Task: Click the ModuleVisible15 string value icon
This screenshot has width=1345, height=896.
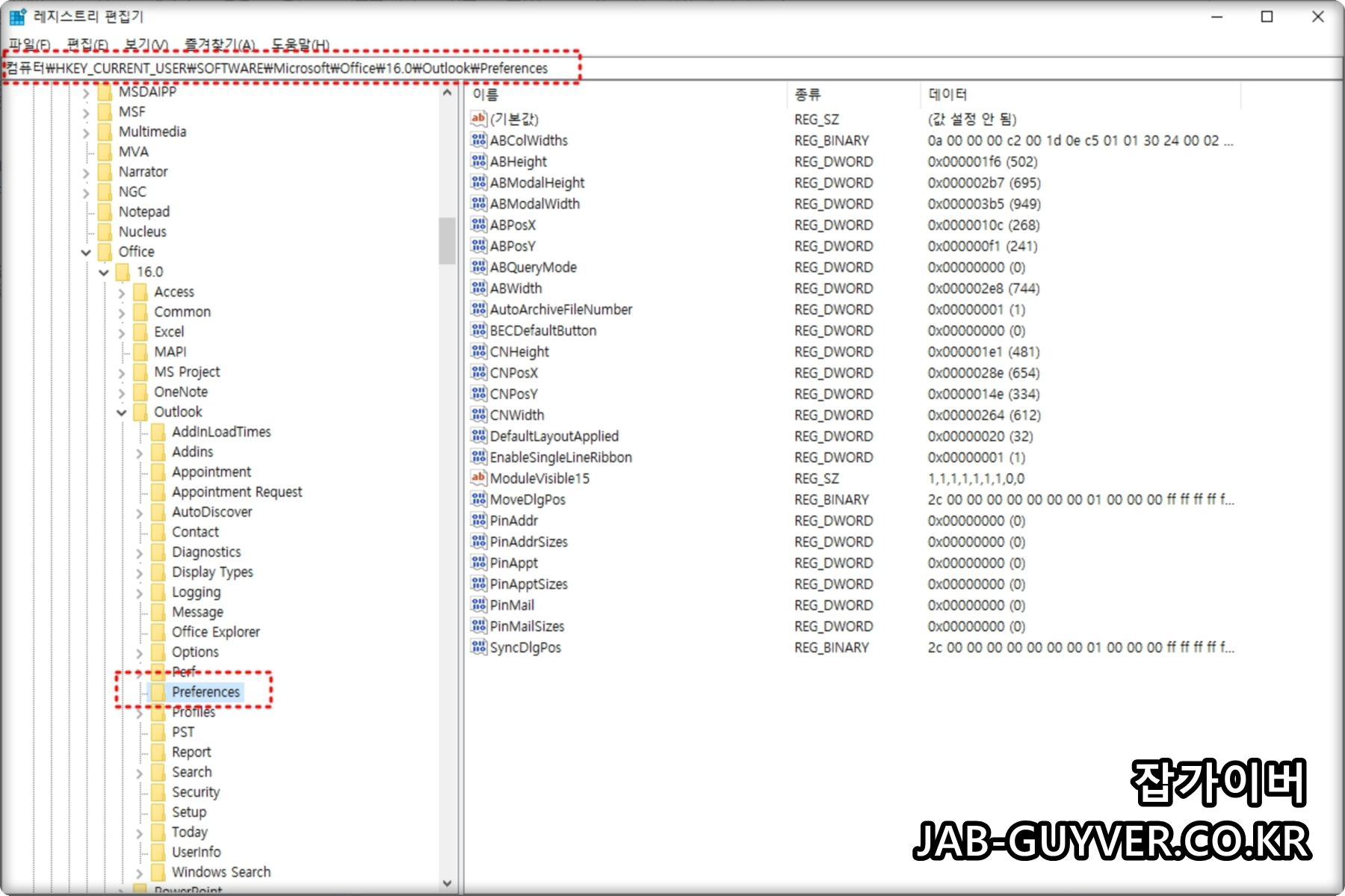Action: point(478,478)
